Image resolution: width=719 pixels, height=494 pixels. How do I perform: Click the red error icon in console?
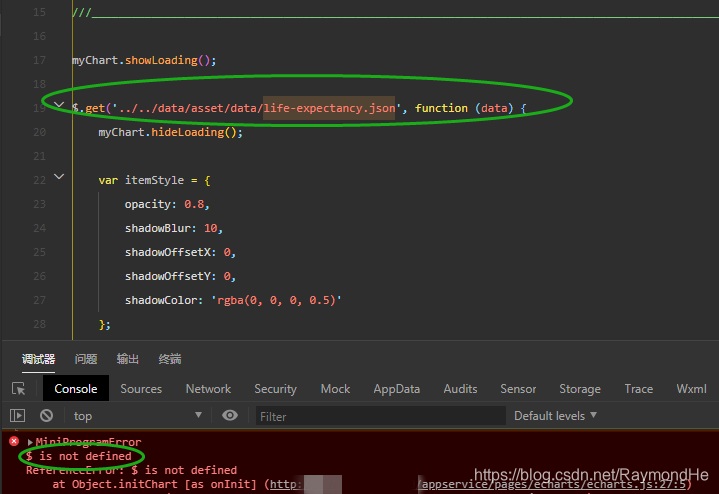14,441
